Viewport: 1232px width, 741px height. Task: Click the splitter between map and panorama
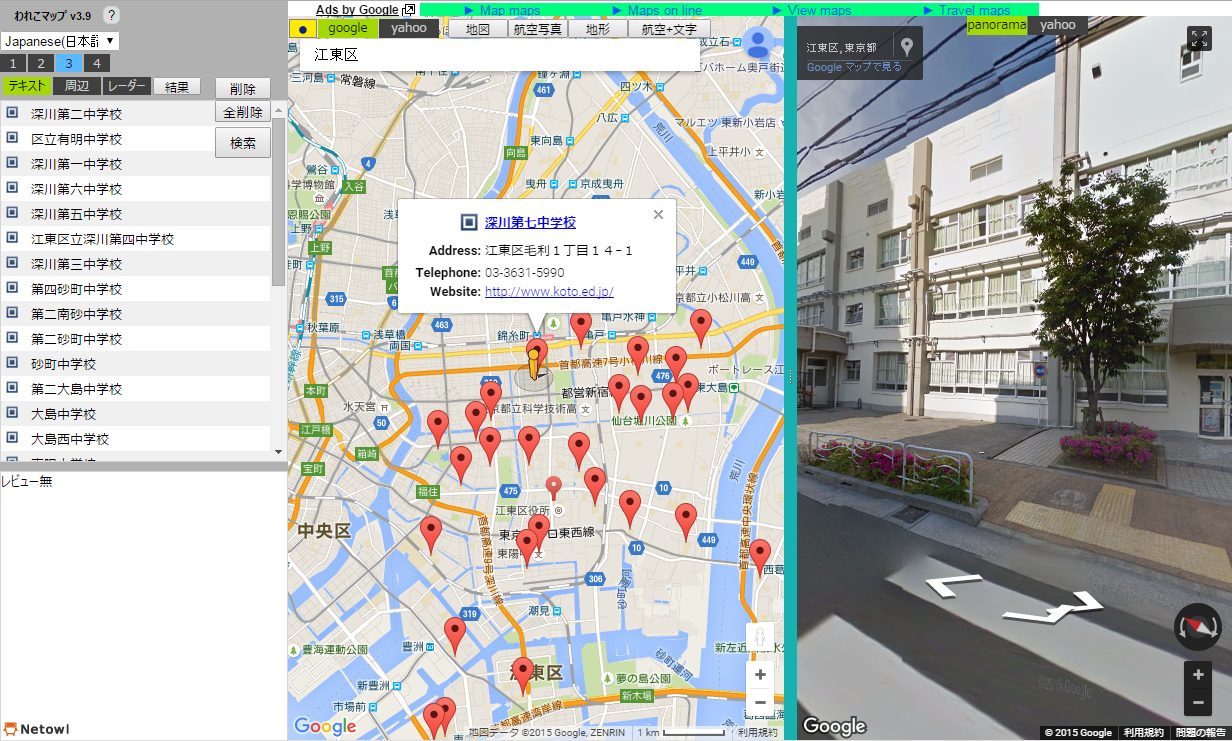coord(790,377)
